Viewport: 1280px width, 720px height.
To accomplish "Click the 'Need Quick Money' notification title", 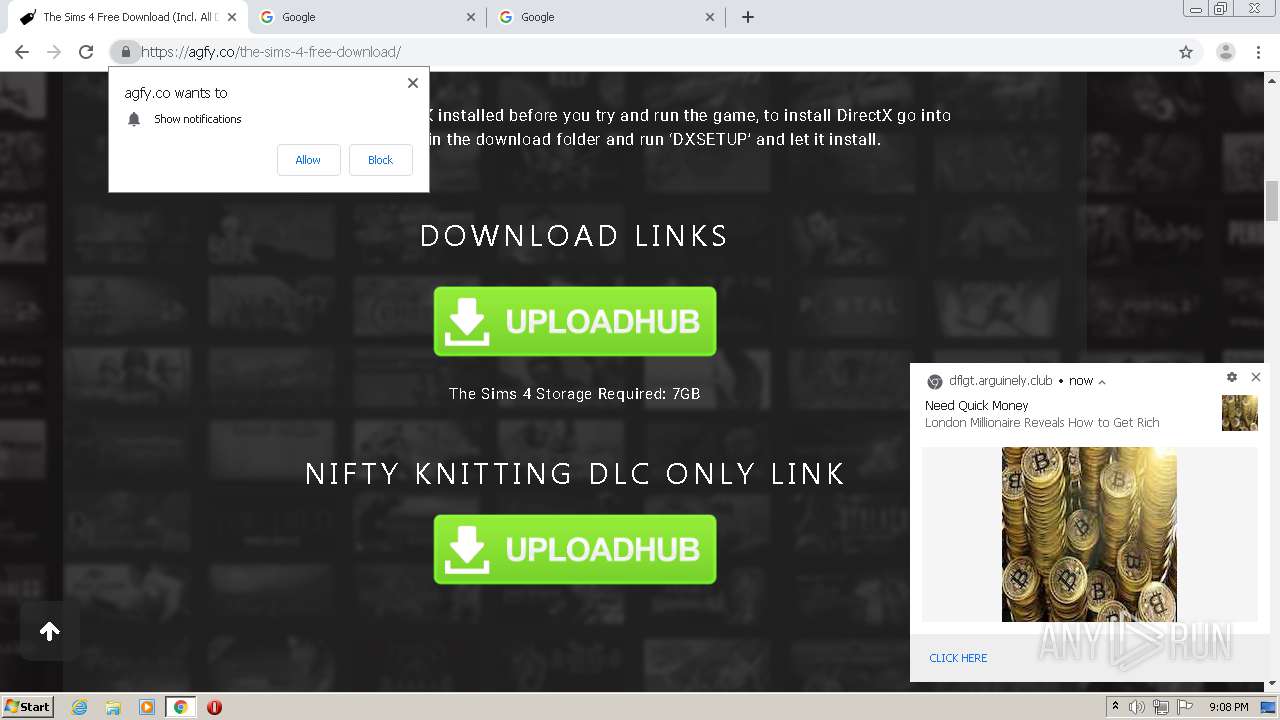I will (977, 406).
